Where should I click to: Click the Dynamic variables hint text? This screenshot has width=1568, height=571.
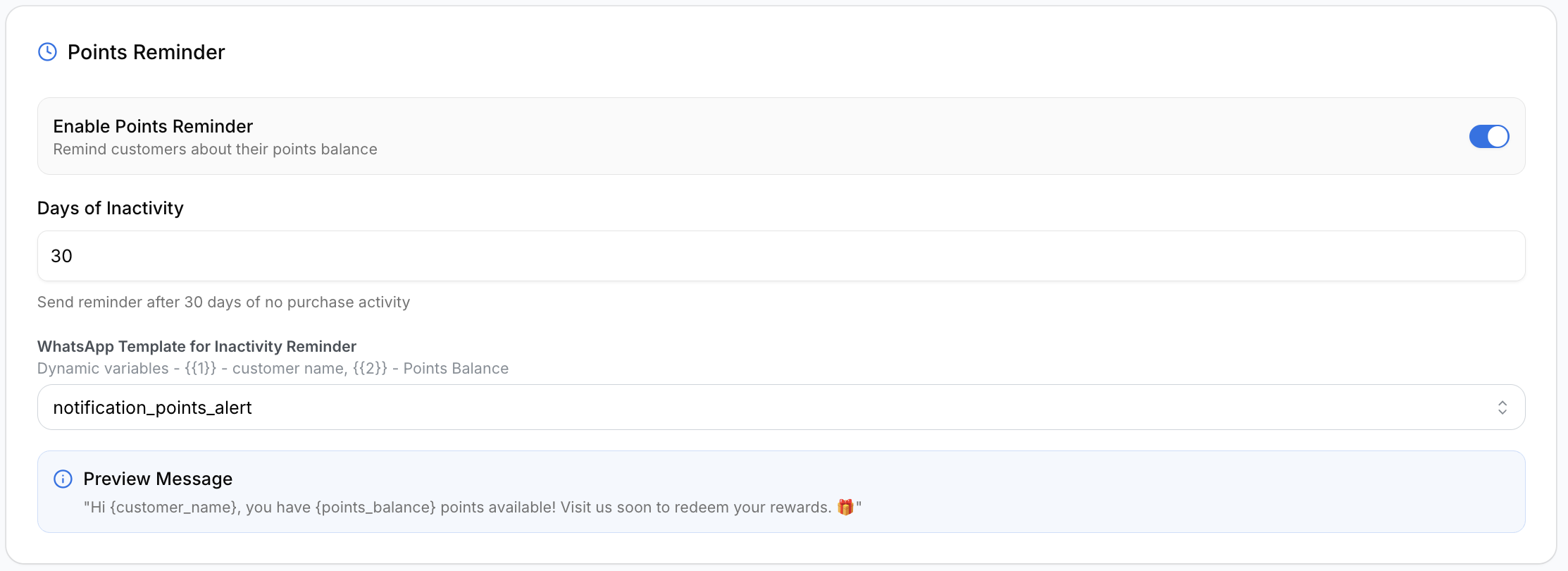click(273, 368)
